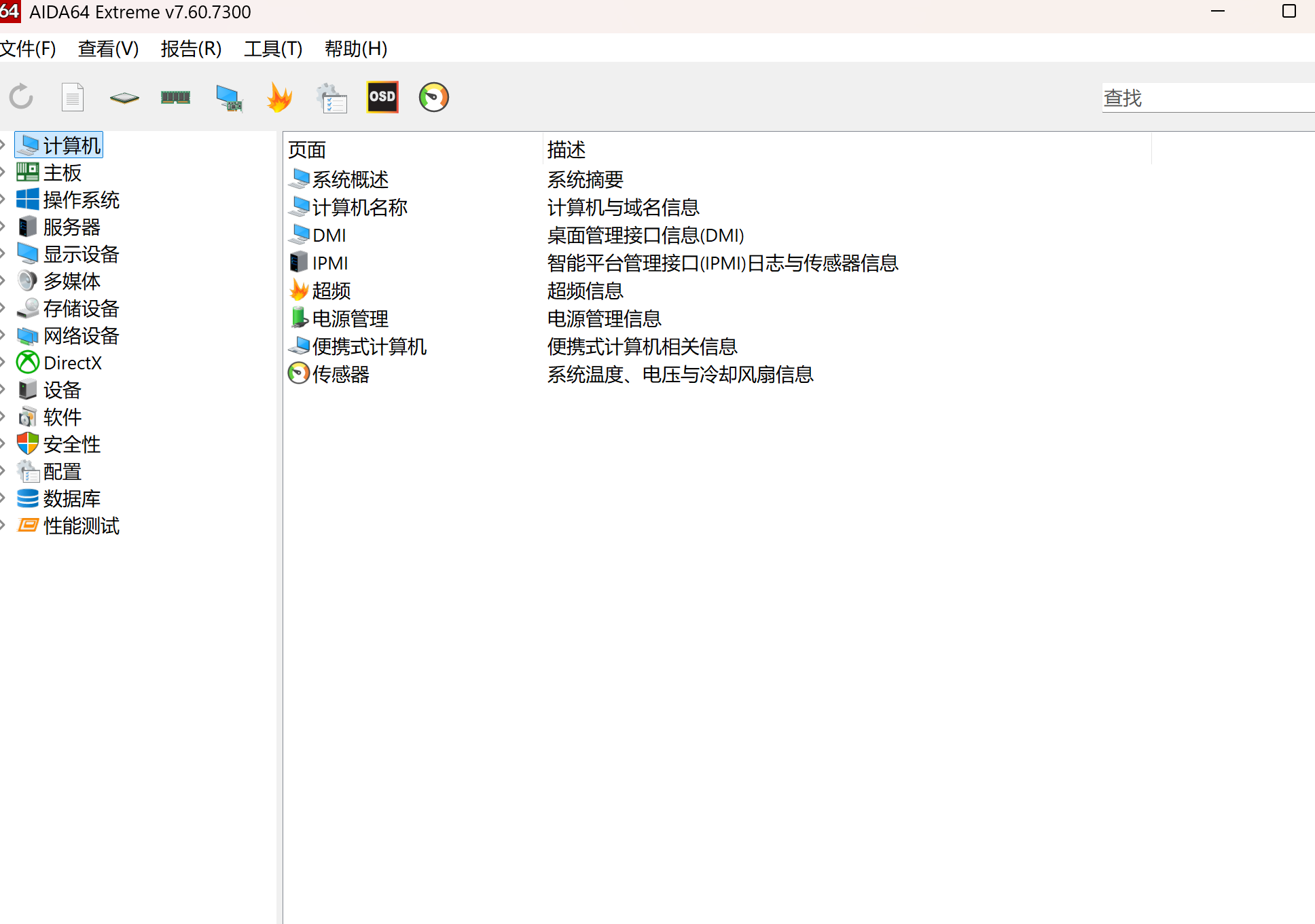This screenshot has height=924, width=1315.
Task: Click description 系统摘要
Action: pyautogui.click(x=585, y=179)
